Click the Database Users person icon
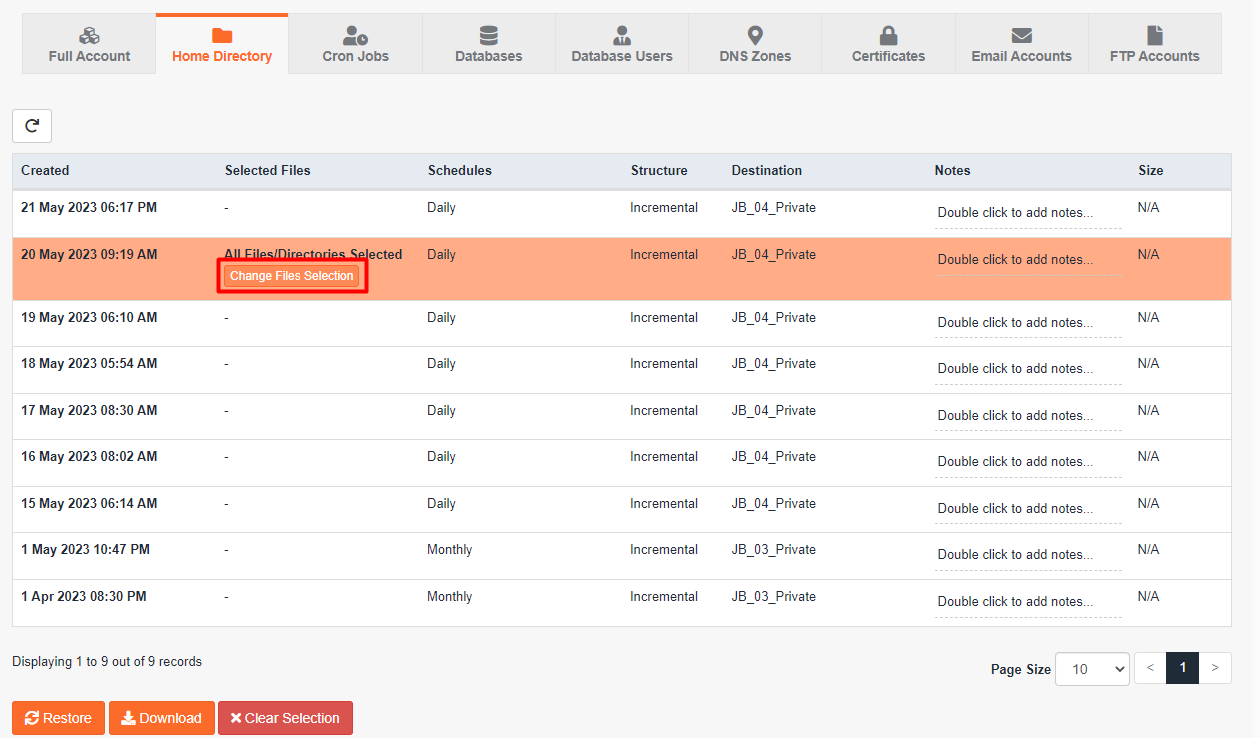This screenshot has width=1260, height=738. (622, 36)
